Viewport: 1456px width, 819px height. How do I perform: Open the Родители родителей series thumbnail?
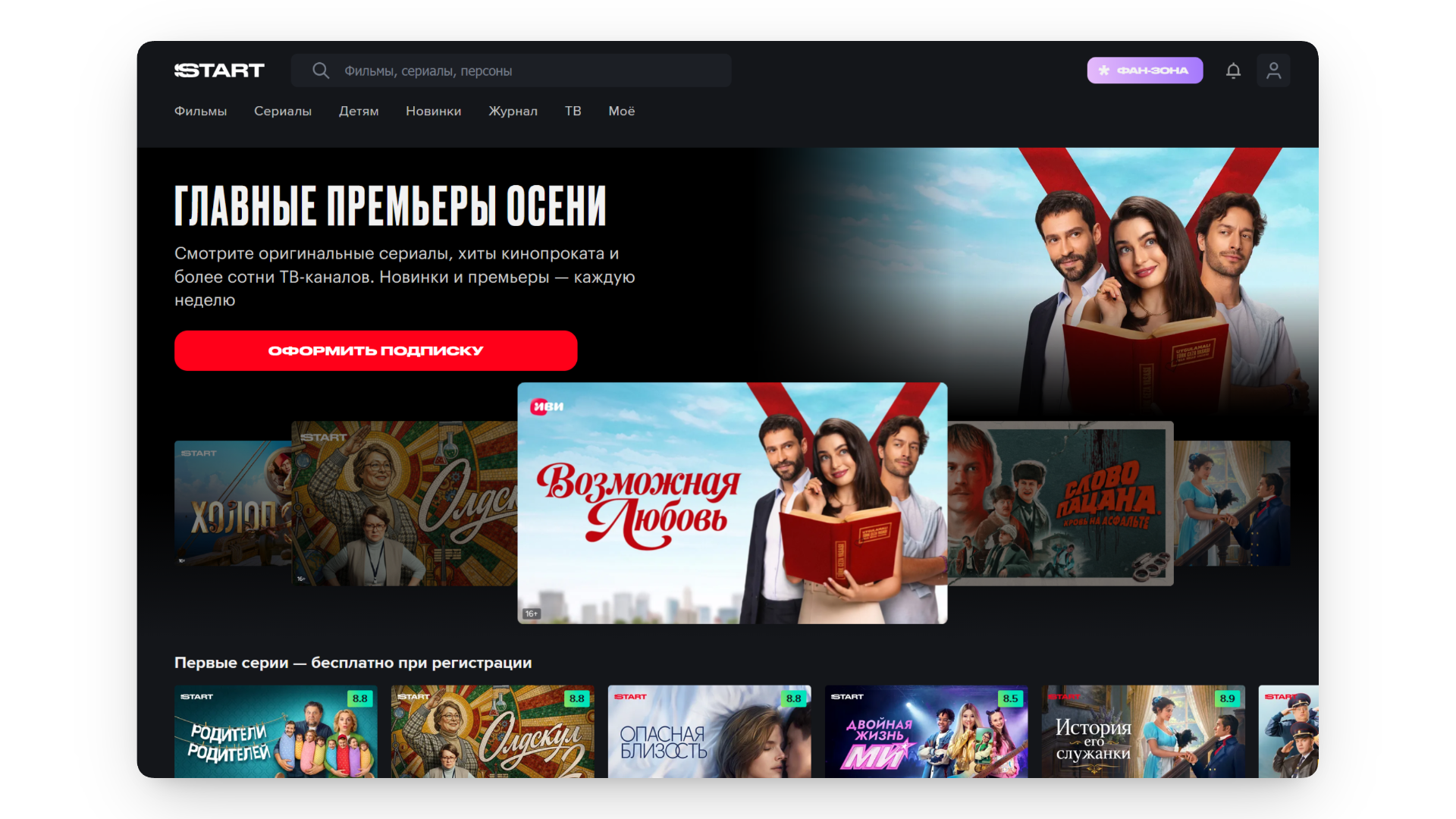point(275,731)
